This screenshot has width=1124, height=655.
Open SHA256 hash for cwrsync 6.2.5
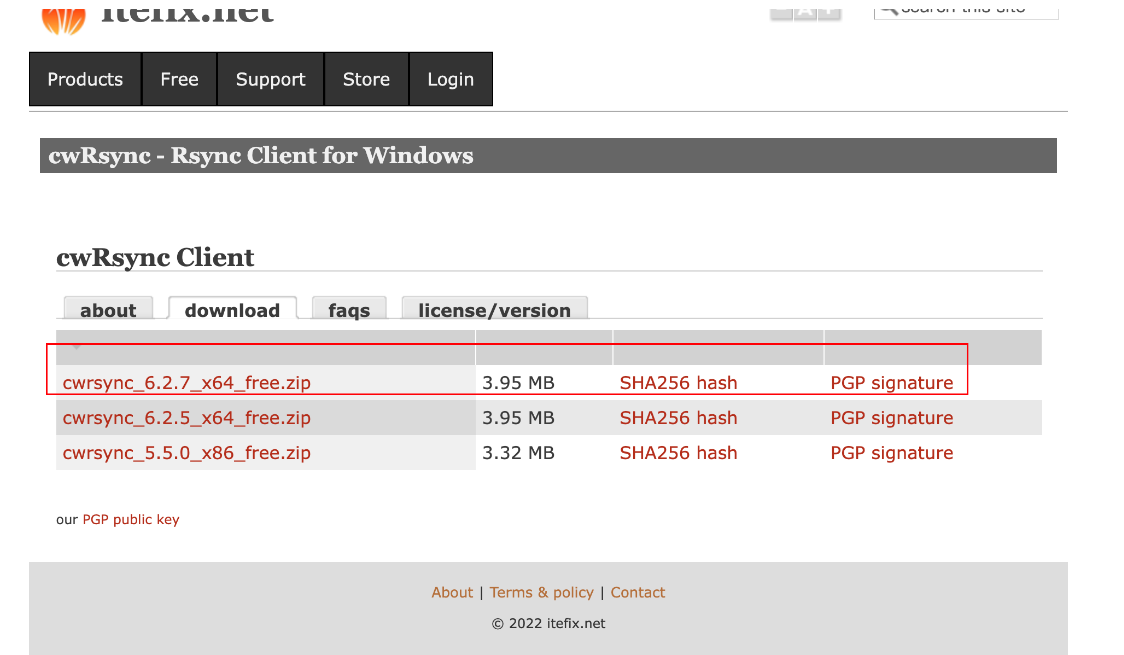[x=678, y=418]
